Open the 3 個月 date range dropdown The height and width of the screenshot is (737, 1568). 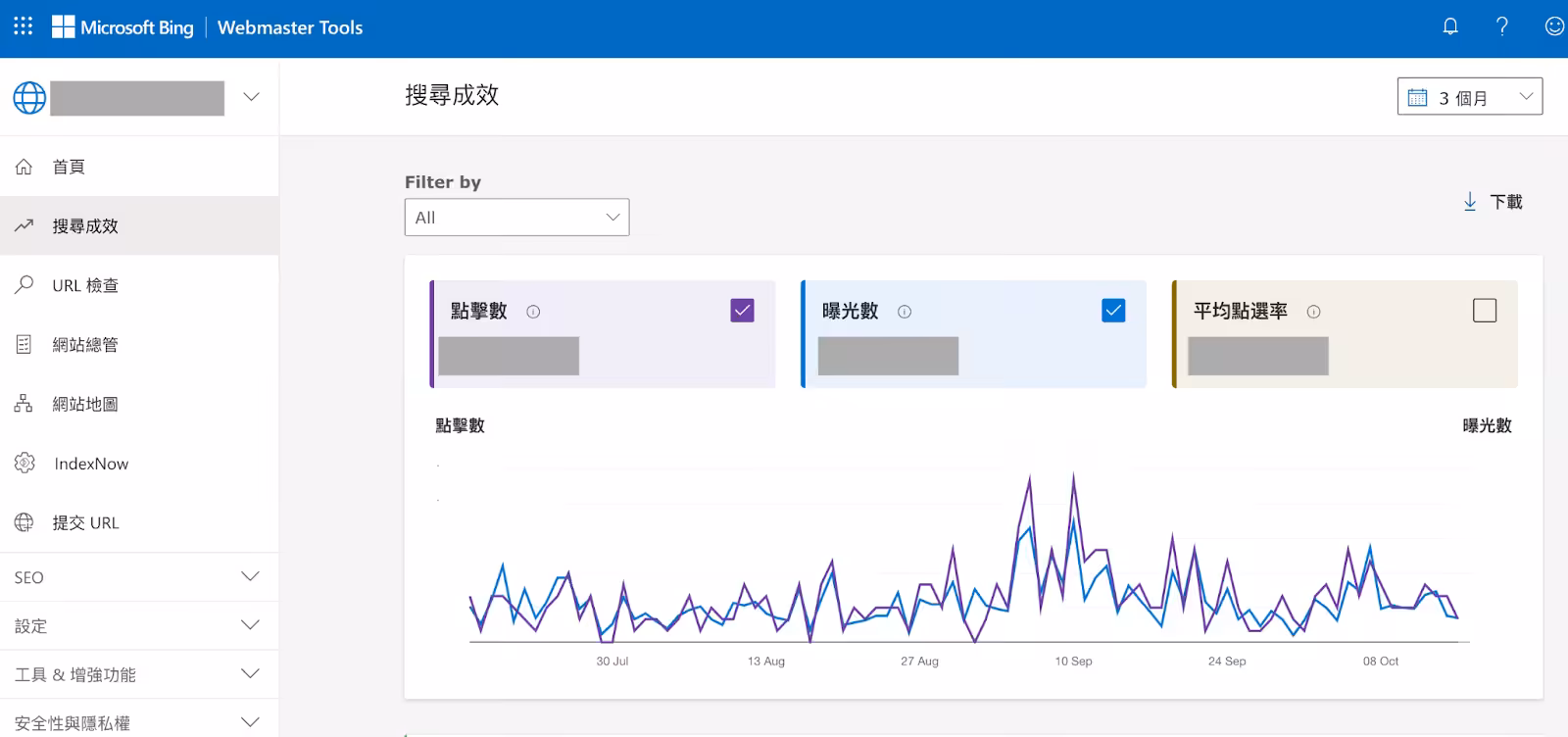(1470, 96)
